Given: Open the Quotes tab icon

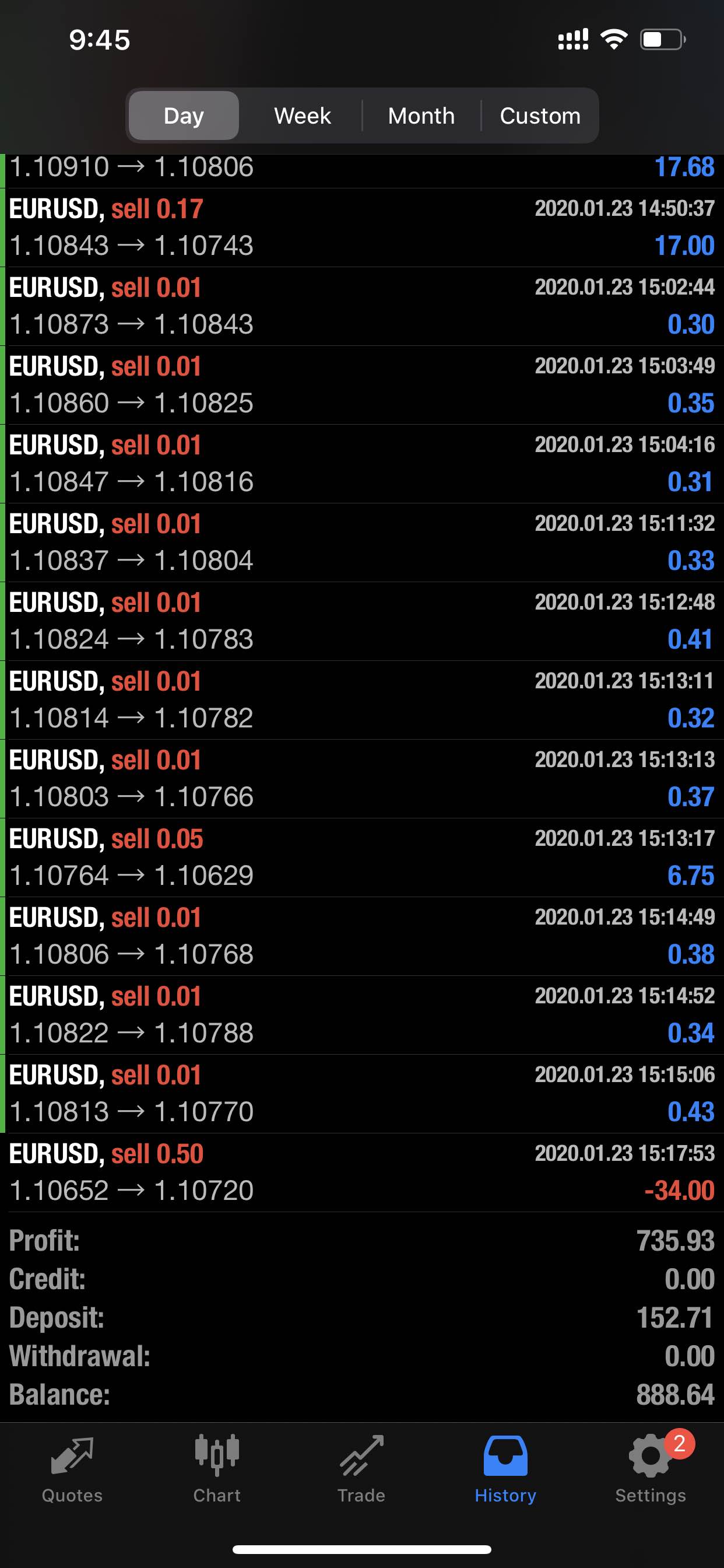Looking at the screenshot, I should [72, 1456].
